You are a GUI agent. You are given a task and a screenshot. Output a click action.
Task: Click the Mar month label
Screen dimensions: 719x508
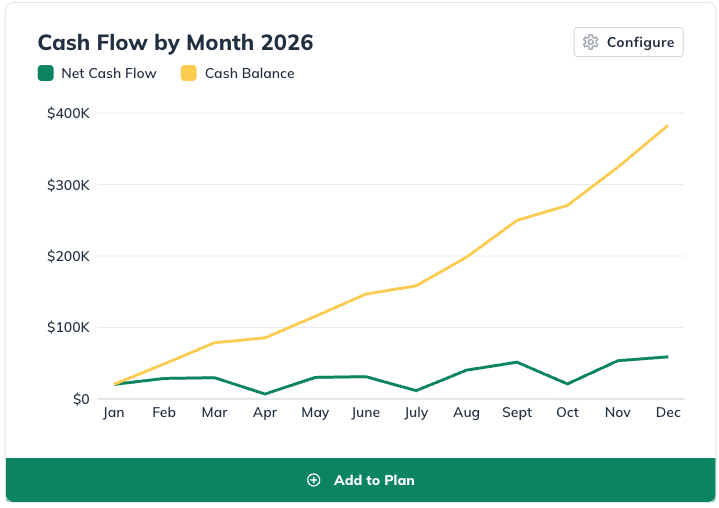(x=214, y=413)
